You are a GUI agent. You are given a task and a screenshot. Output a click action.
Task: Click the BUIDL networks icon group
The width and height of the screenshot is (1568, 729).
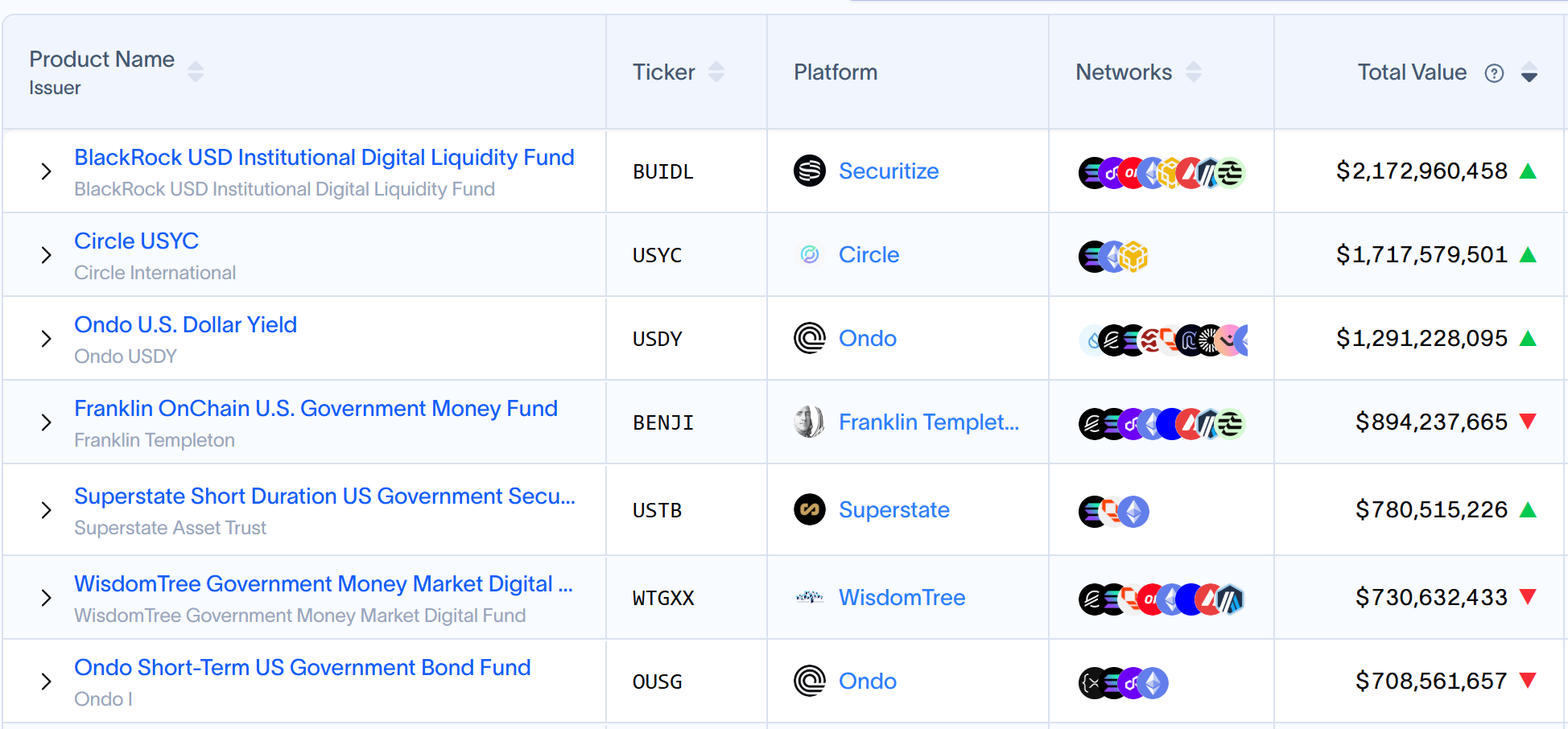coord(1161,172)
